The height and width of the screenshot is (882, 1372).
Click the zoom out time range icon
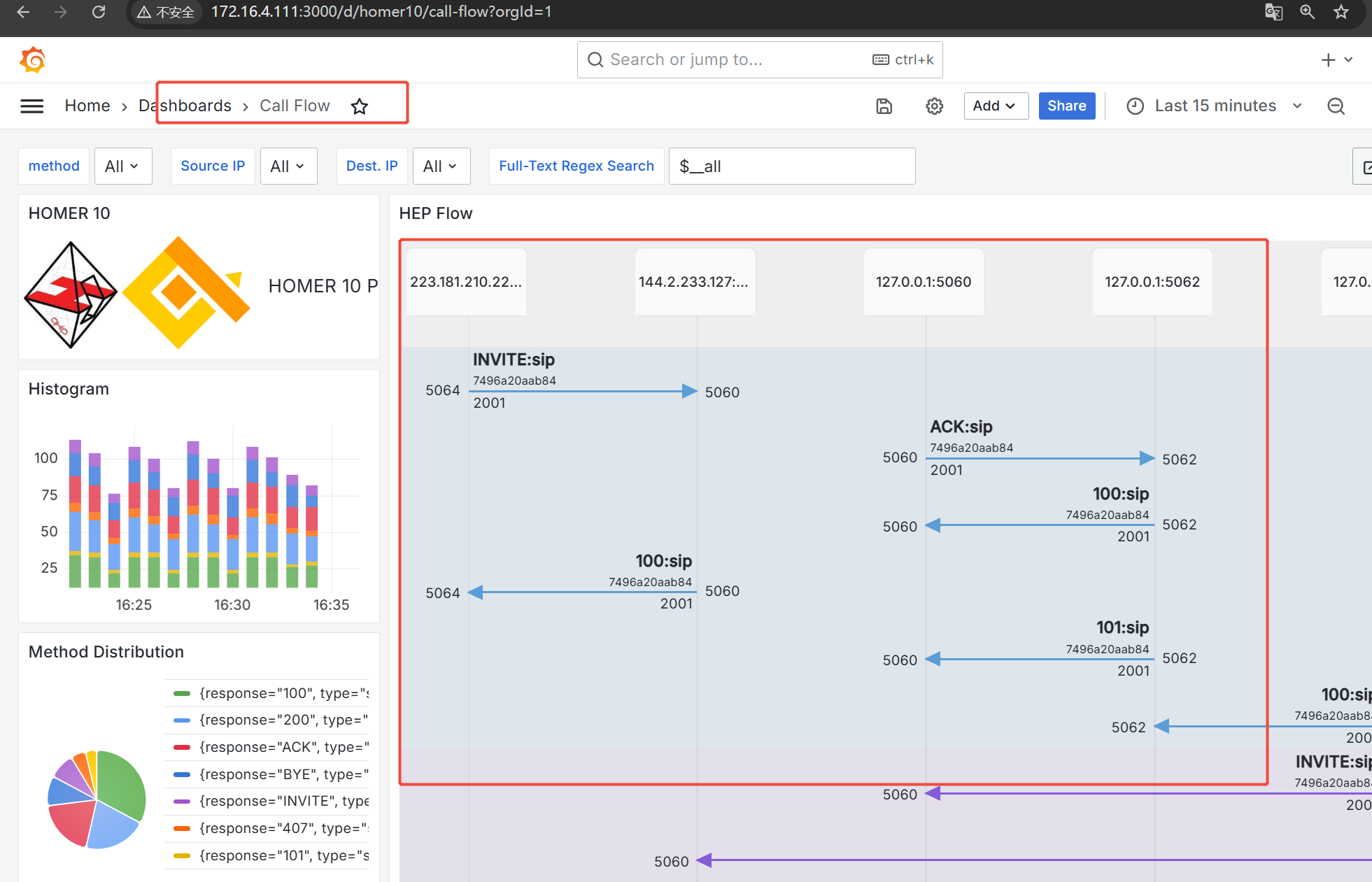click(1336, 106)
